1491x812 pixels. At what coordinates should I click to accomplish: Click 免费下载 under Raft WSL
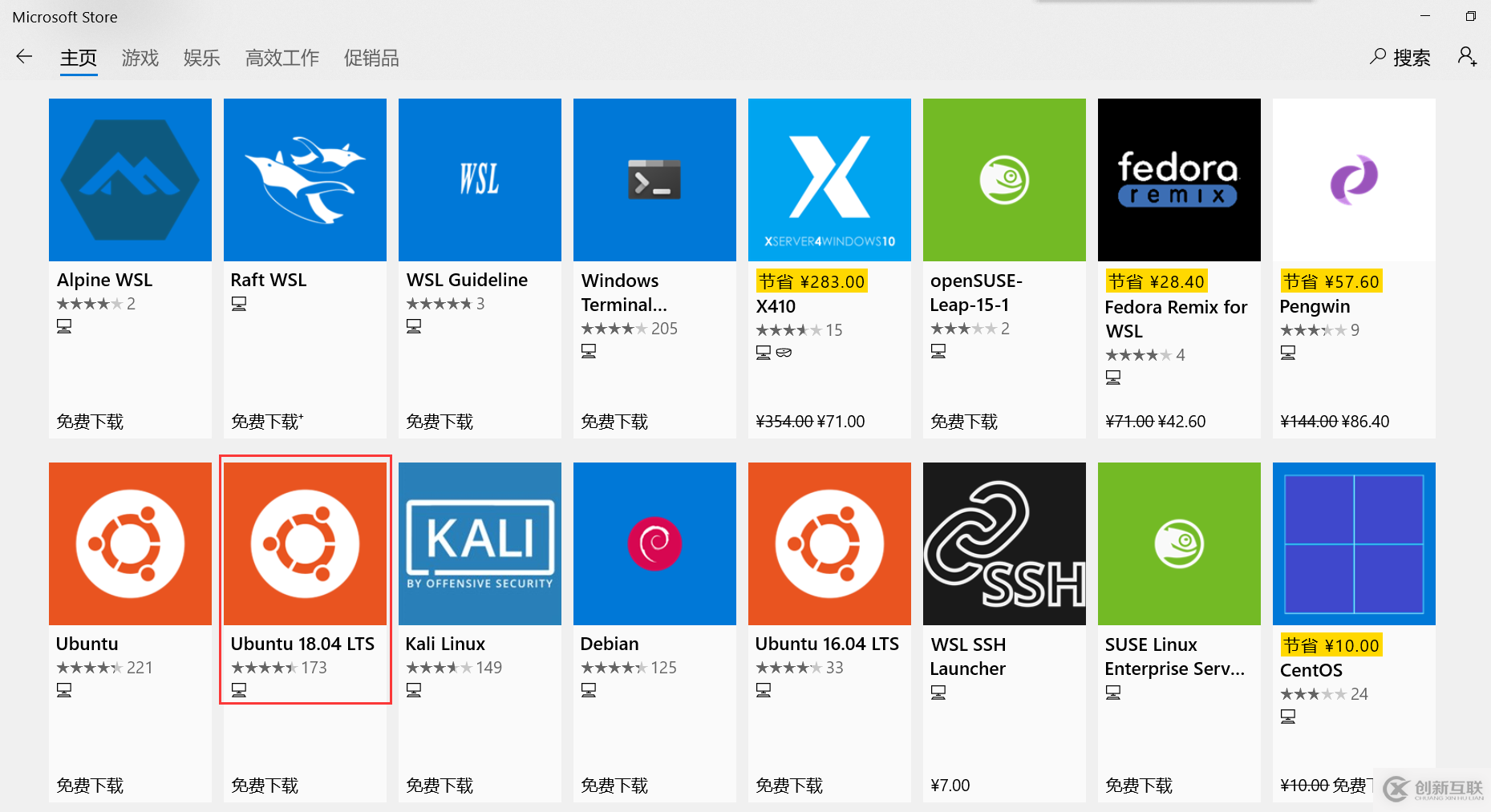coord(267,422)
